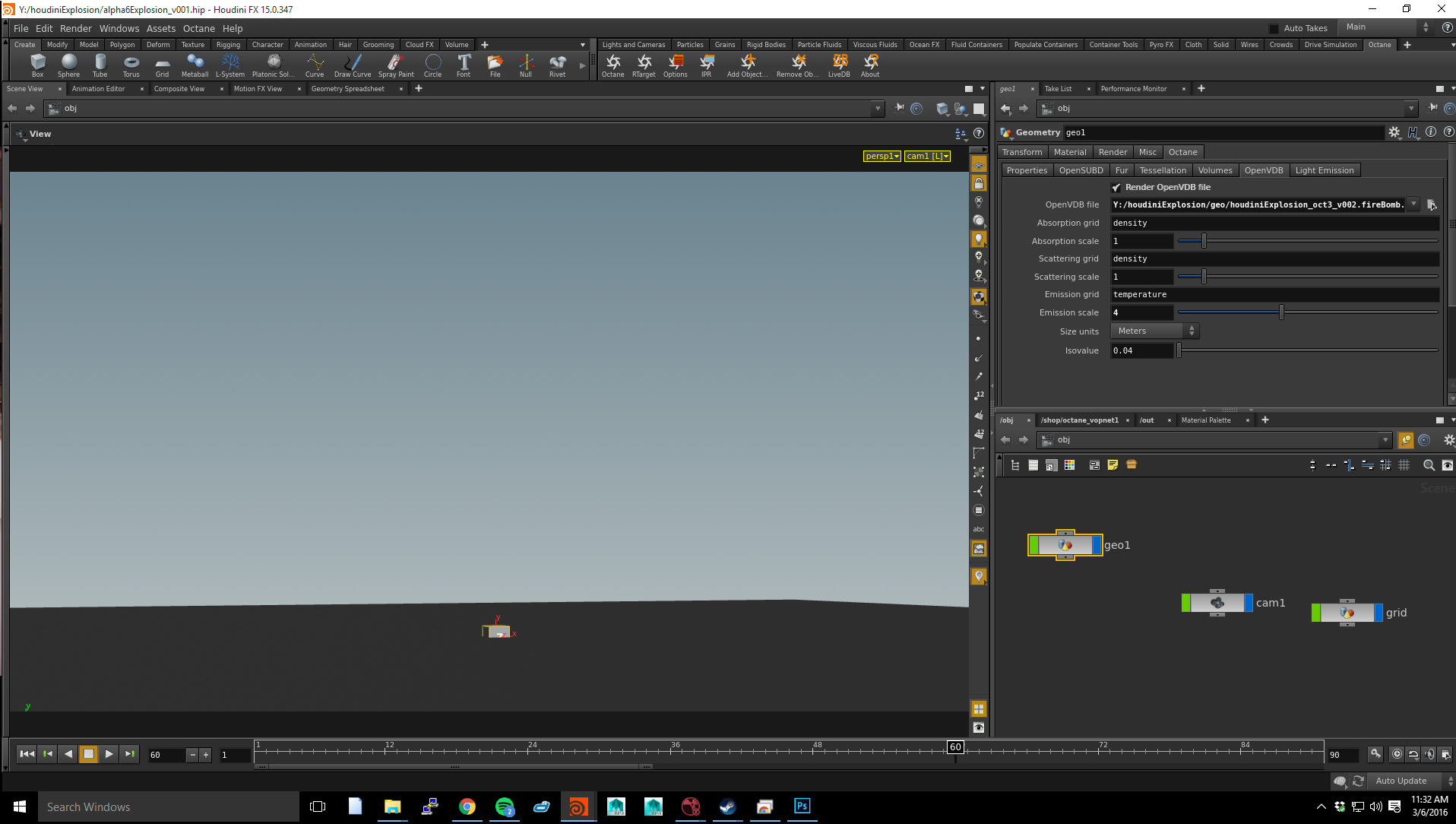Click the parameter pane gear settings icon

click(1394, 132)
